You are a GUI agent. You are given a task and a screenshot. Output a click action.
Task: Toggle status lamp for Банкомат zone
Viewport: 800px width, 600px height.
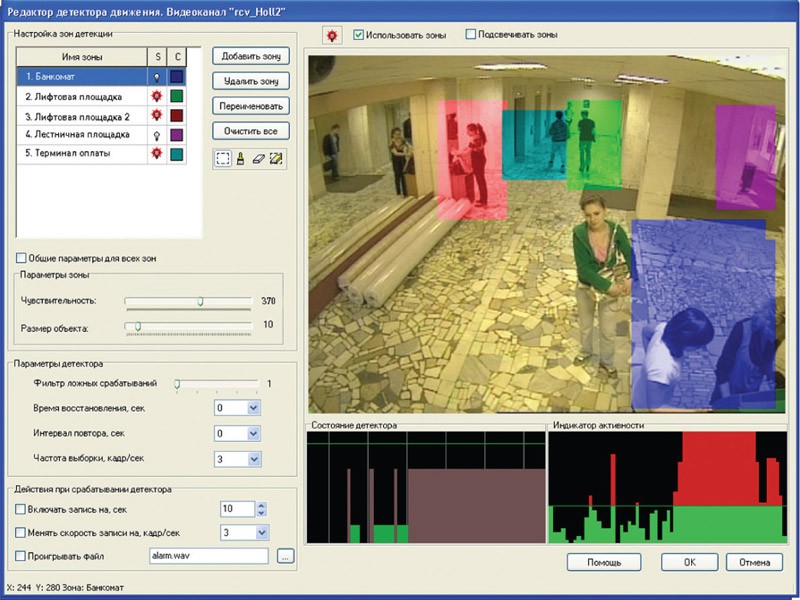tap(156, 76)
